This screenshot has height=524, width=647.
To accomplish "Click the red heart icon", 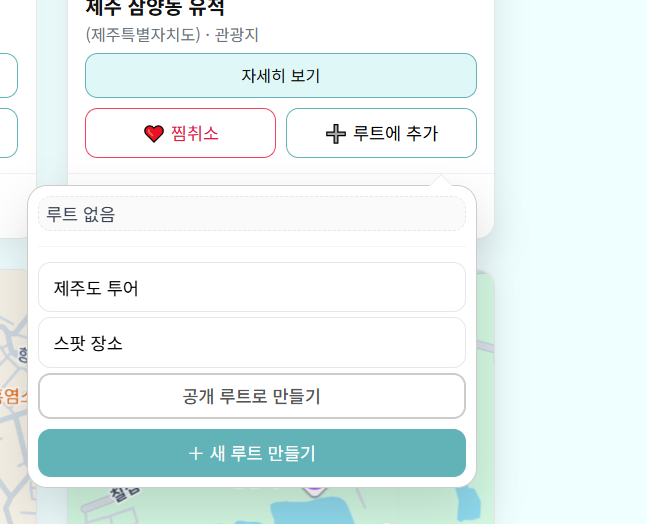I will click(x=153, y=134).
